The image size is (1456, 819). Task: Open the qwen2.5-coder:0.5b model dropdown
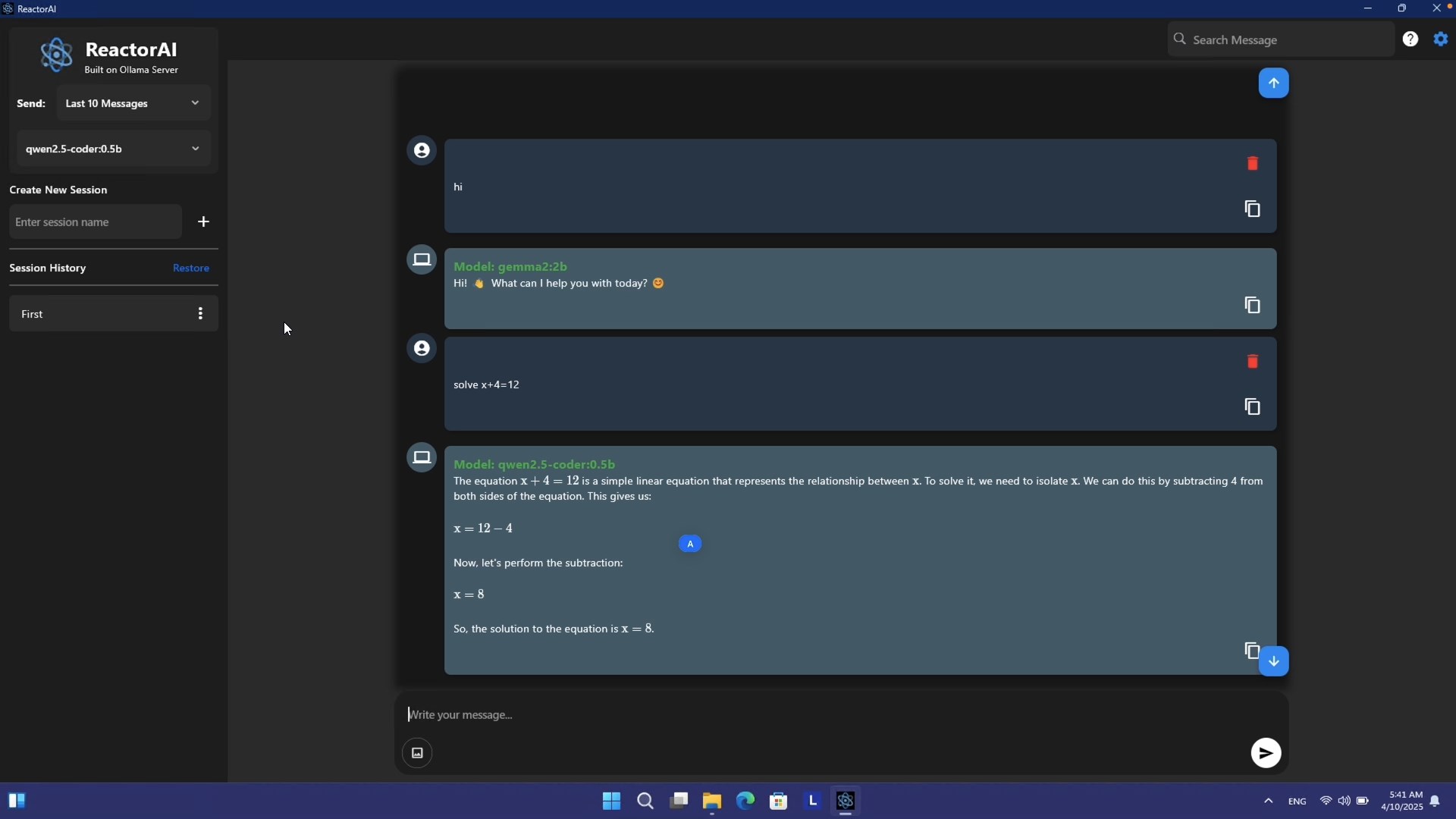(113, 149)
